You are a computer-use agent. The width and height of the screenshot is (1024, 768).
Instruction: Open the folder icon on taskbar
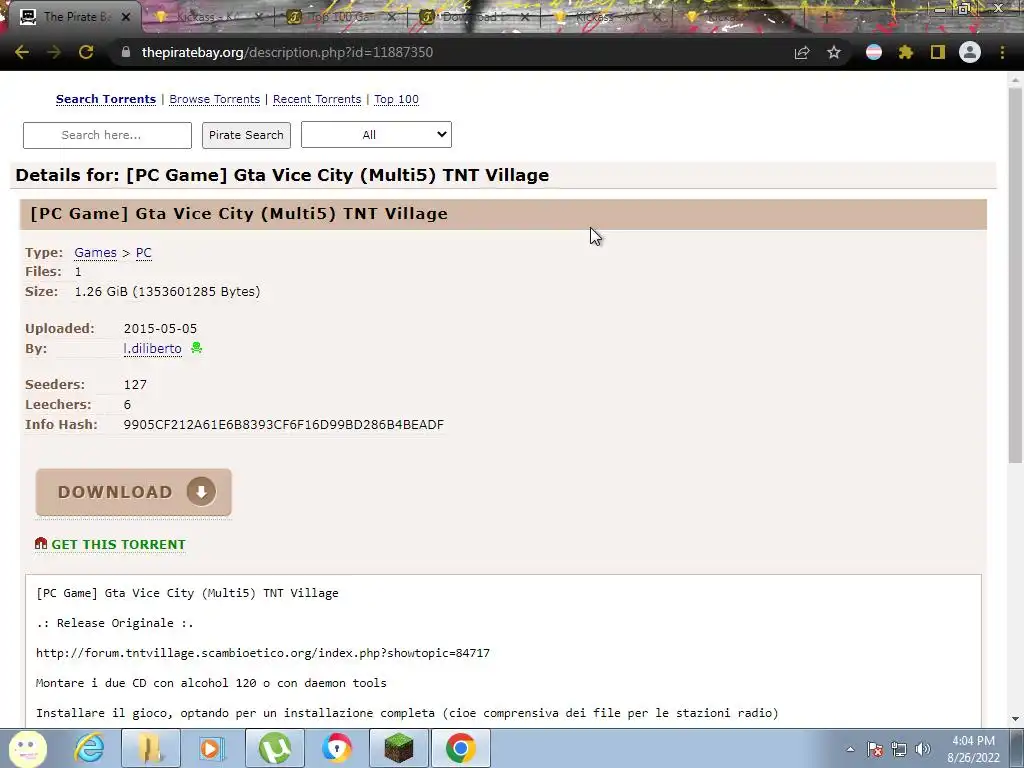(150, 748)
